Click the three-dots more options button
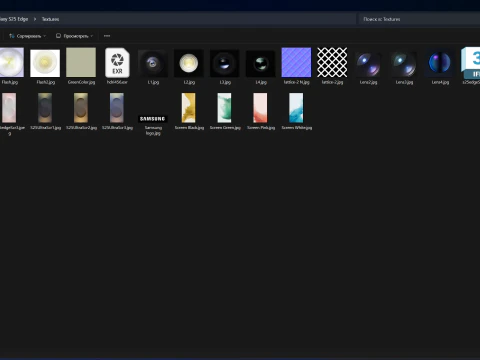This screenshot has height=360, width=480. pyautogui.click(x=107, y=36)
